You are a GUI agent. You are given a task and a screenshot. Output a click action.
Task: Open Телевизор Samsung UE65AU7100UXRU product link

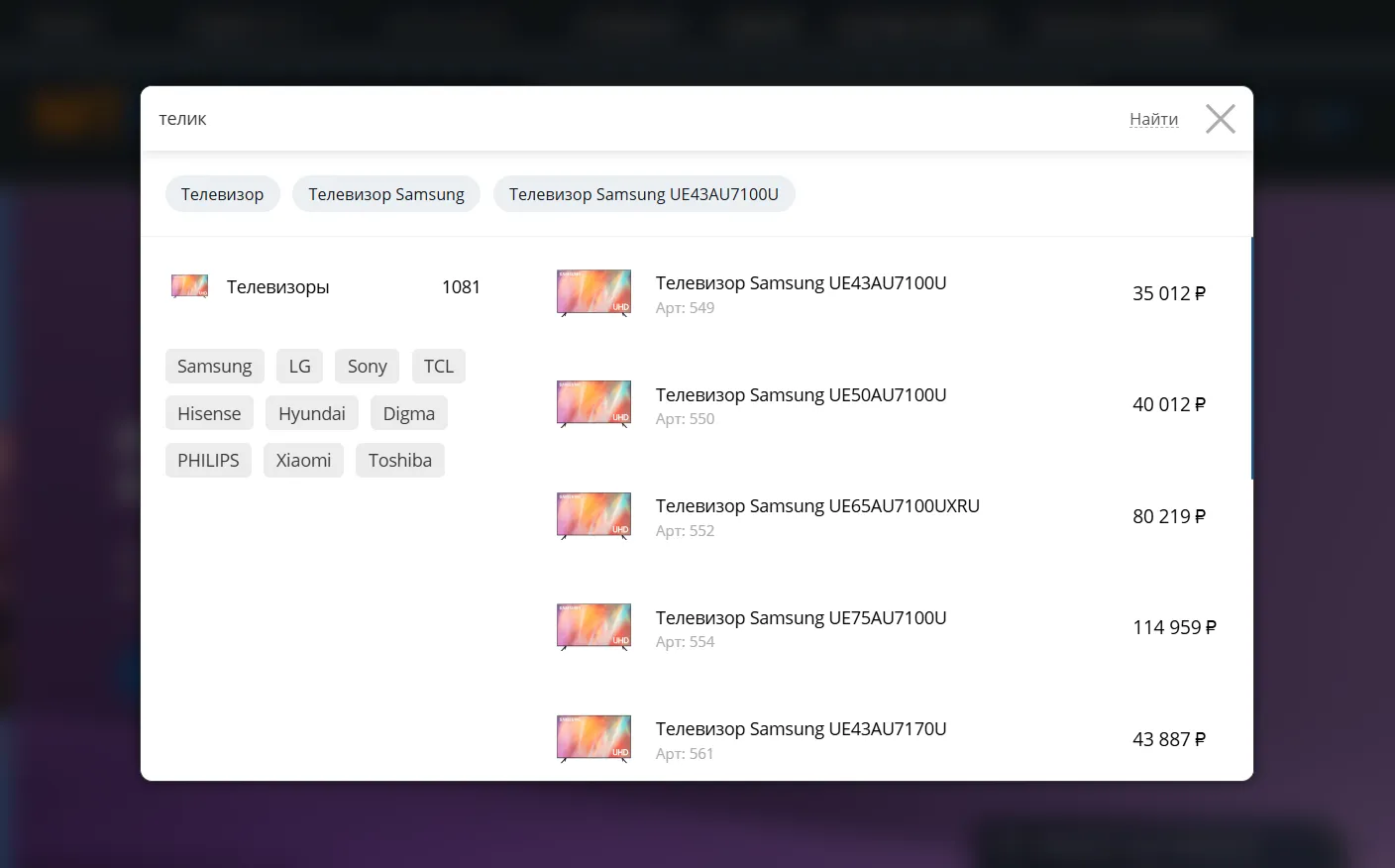click(816, 506)
